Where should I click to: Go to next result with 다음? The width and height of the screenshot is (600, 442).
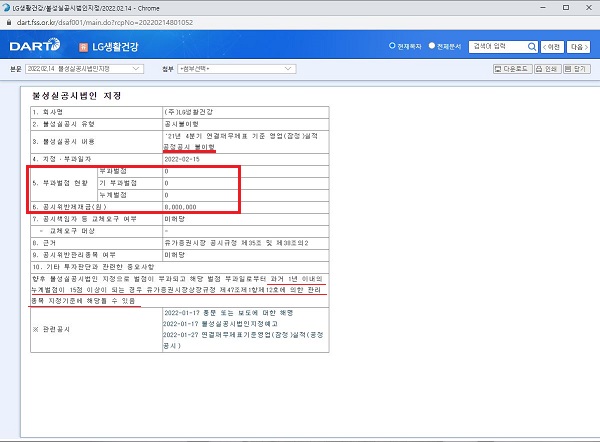(580, 46)
